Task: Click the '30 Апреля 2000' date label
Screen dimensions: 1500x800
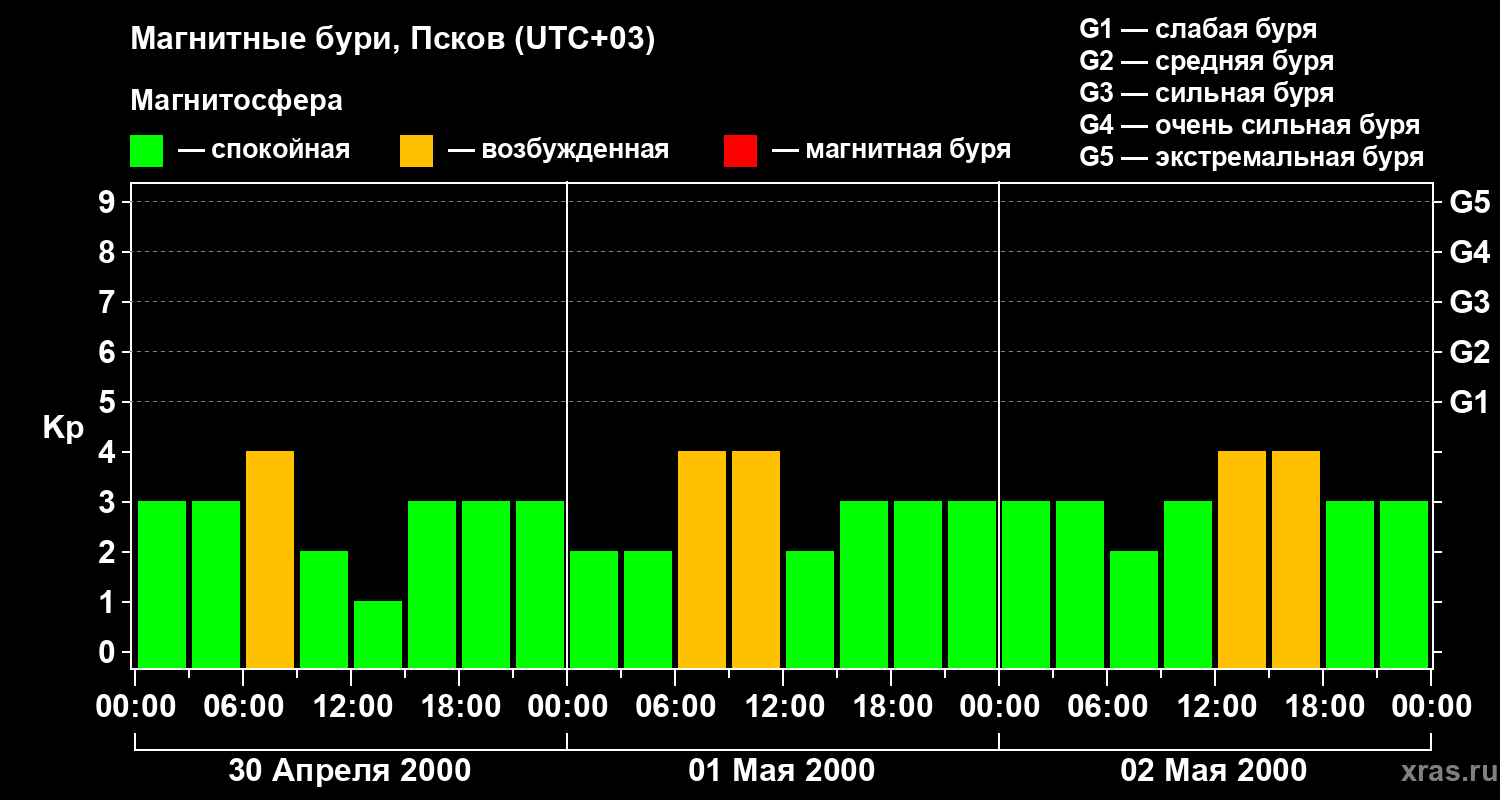Action: (x=350, y=771)
